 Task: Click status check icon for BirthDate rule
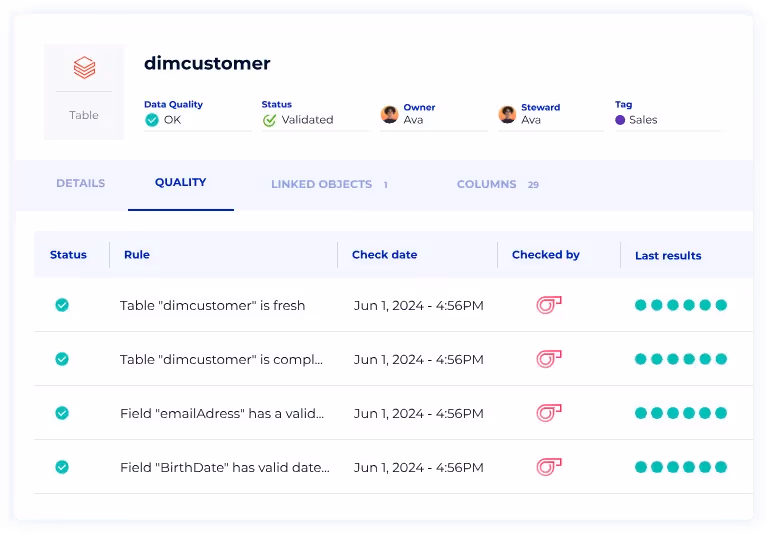62,467
